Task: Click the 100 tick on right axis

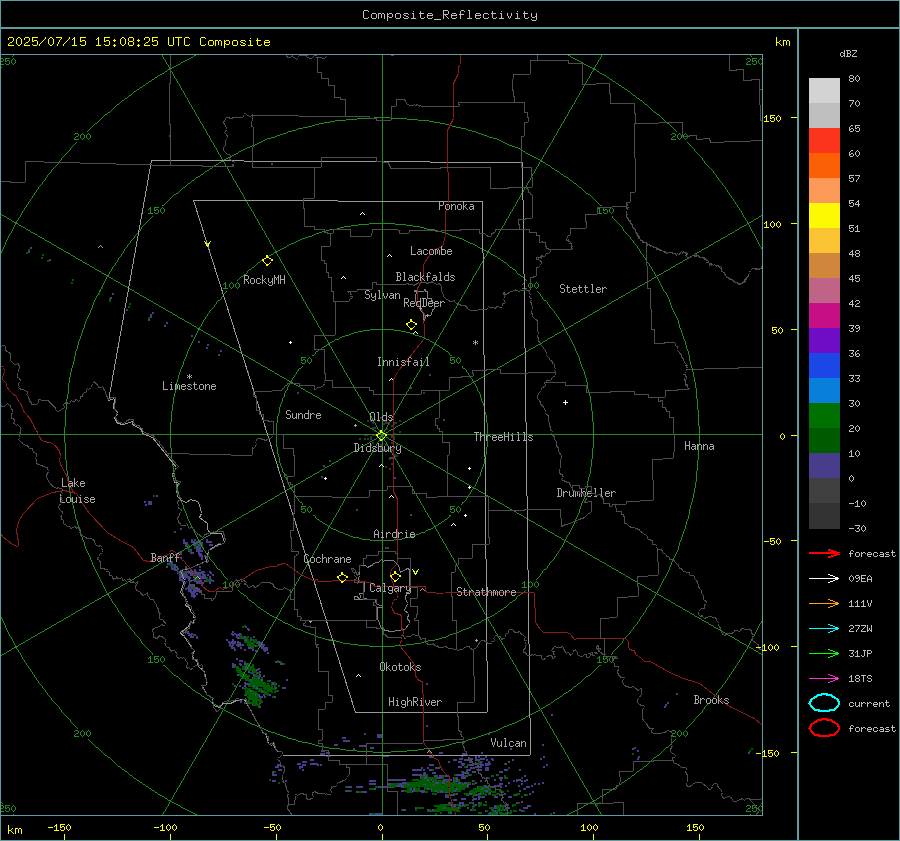Action: (773, 224)
